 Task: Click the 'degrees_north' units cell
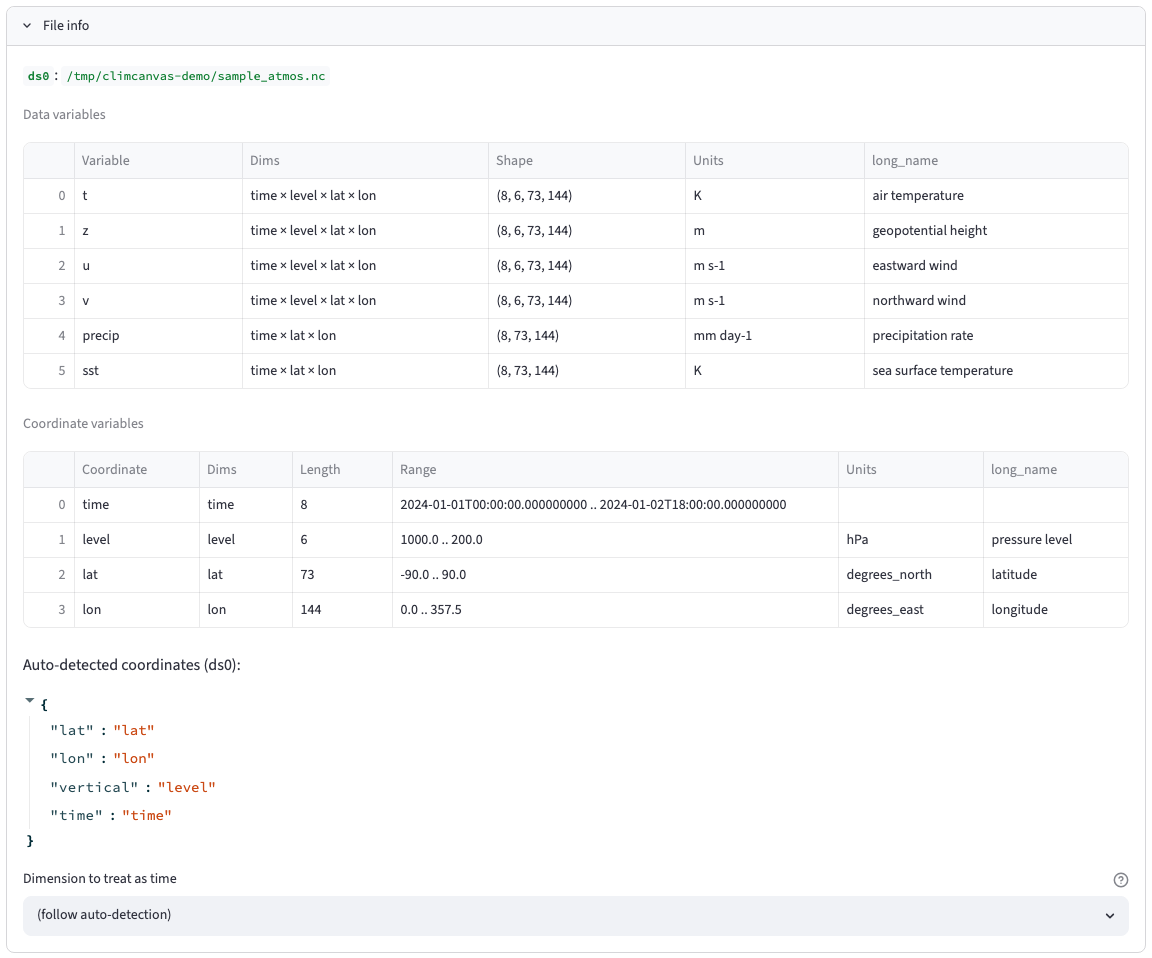pyautogui.click(x=910, y=575)
